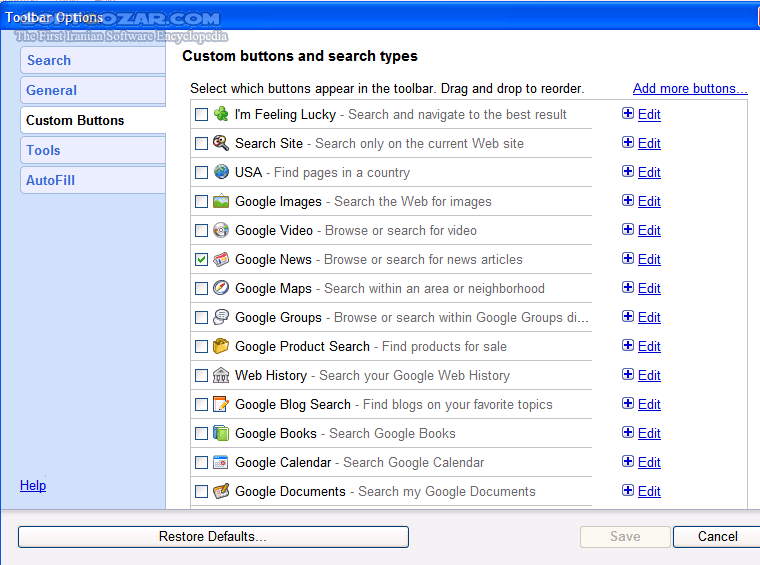The width and height of the screenshot is (760, 565).
Task: Expand the plus icon for Google Maps
Action: coord(628,287)
